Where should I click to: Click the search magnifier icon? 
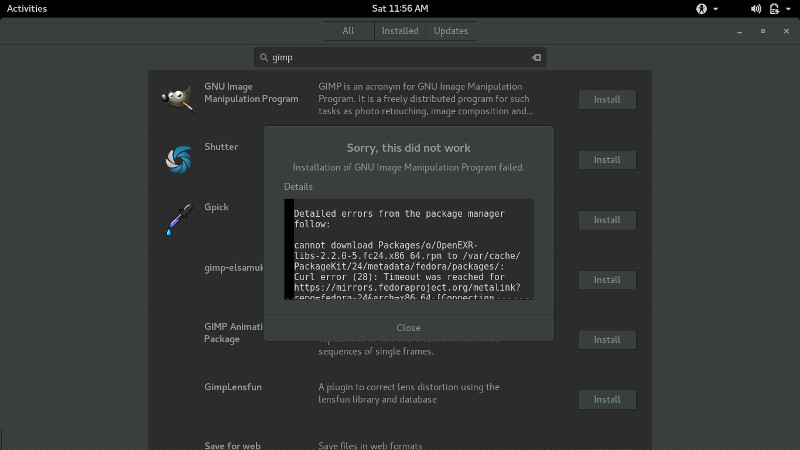pyautogui.click(x=263, y=57)
